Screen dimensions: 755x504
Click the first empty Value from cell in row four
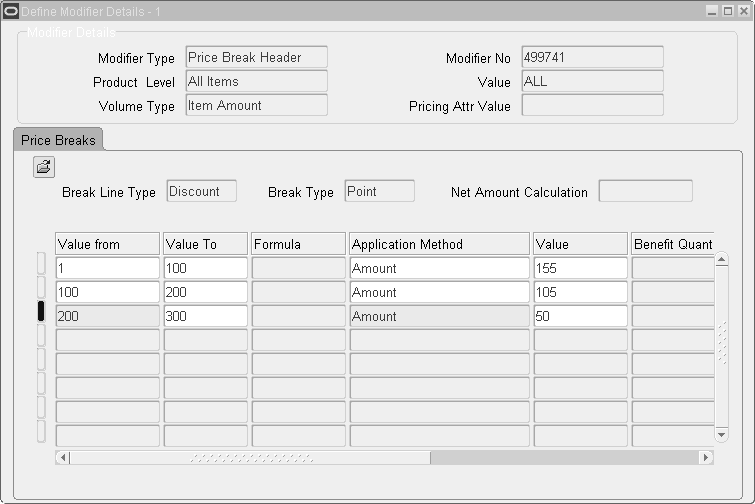pyautogui.click(x=107, y=340)
